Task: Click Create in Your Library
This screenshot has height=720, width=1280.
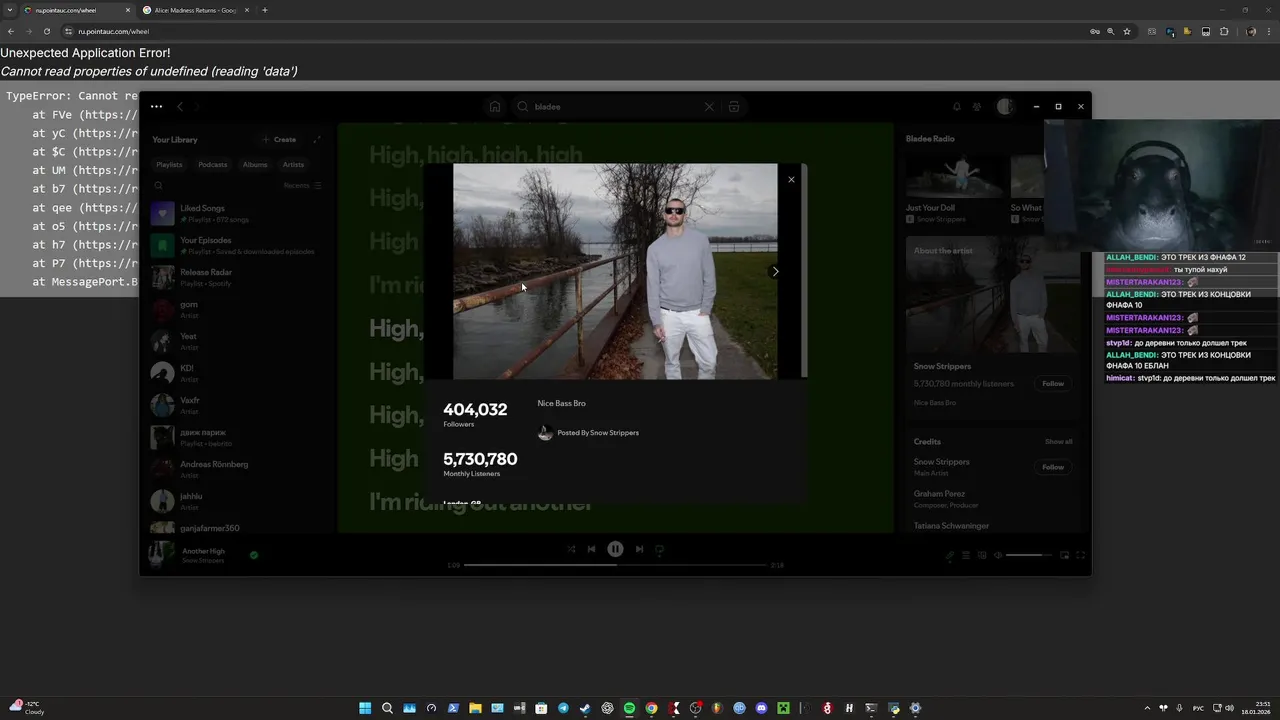Action: [279, 140]
